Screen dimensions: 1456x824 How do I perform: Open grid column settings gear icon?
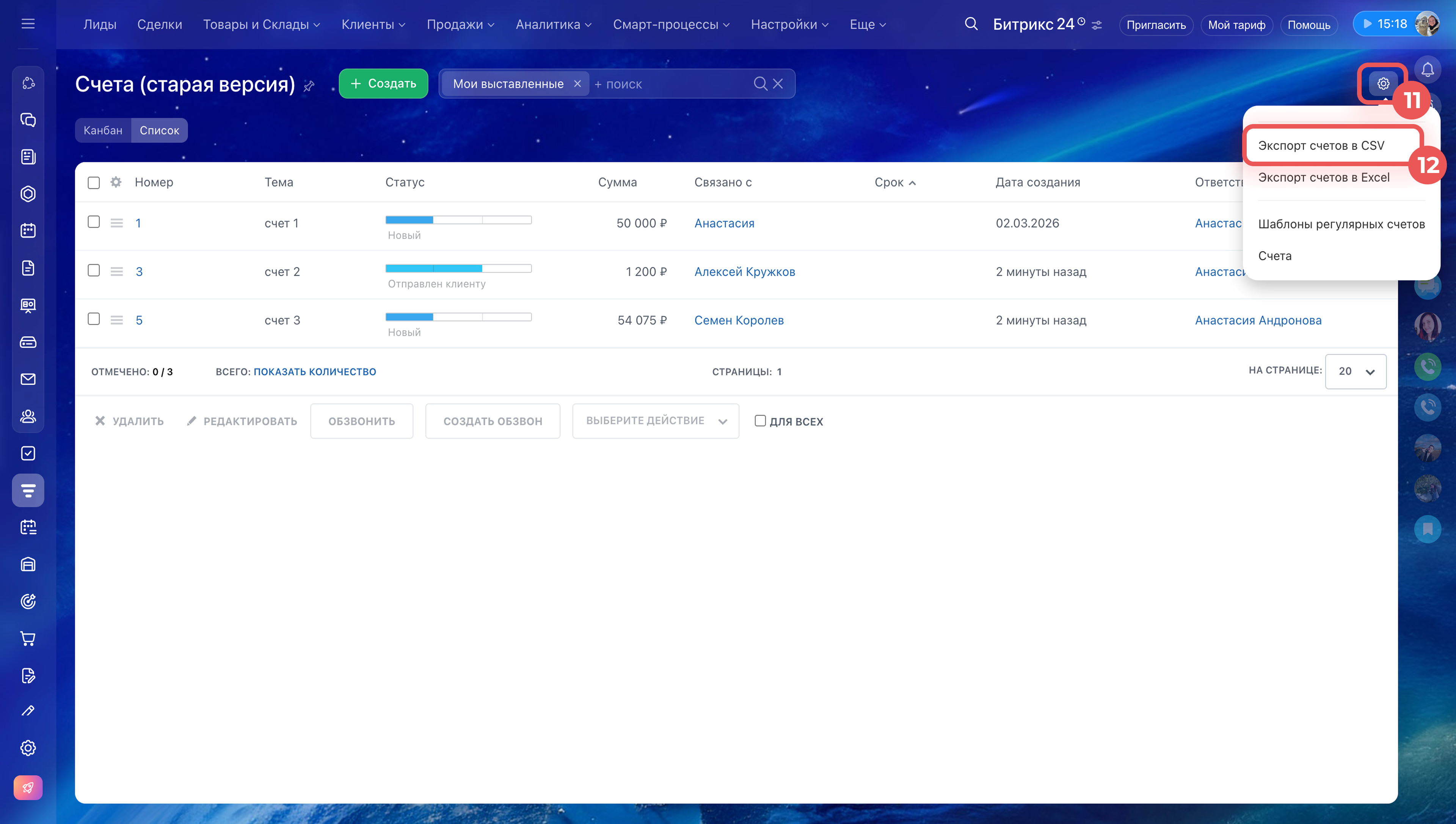116,182
